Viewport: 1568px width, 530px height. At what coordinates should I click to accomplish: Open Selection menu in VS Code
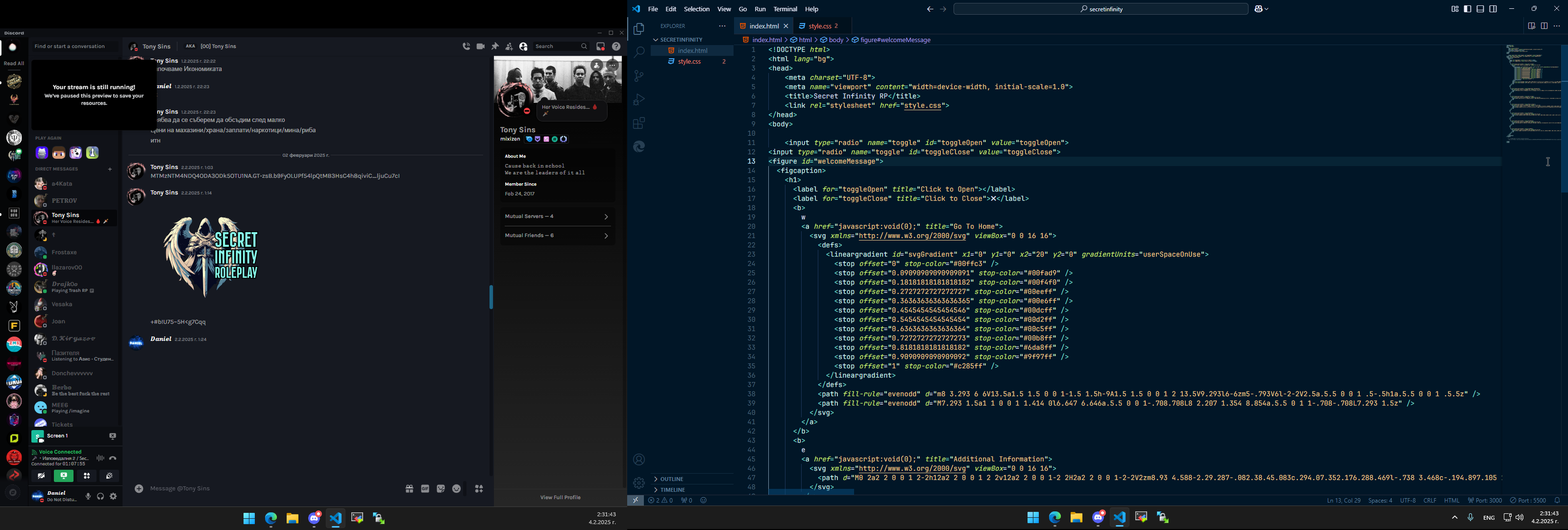pyautogui.click(x=696, y=9)
